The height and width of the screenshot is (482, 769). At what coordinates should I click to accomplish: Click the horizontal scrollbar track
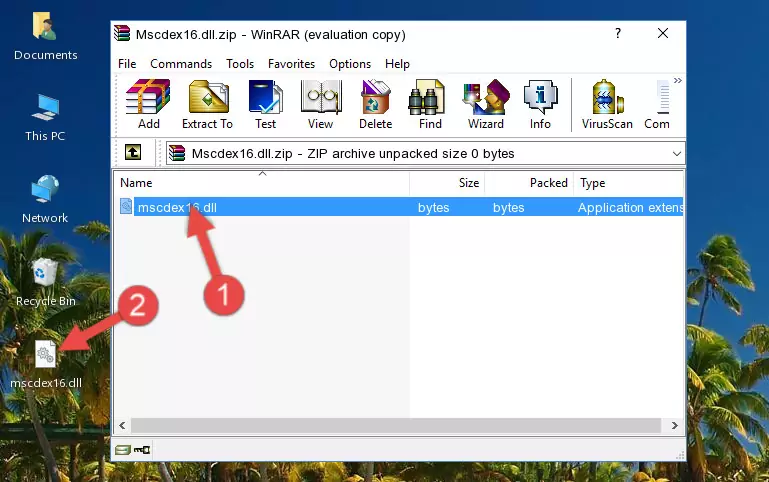coord(396,425)
